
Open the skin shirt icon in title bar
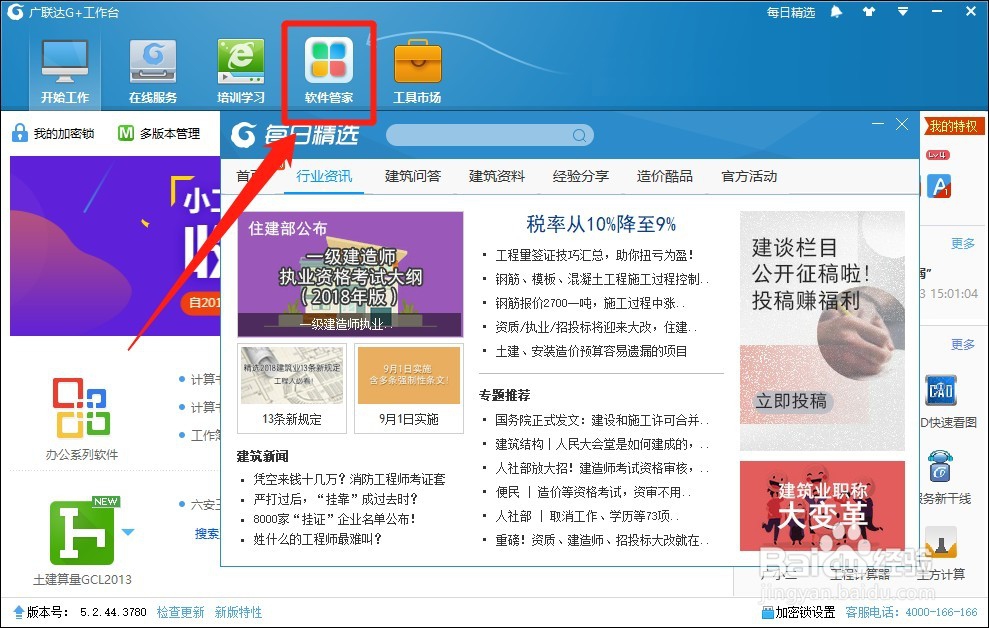pos(869,12)
